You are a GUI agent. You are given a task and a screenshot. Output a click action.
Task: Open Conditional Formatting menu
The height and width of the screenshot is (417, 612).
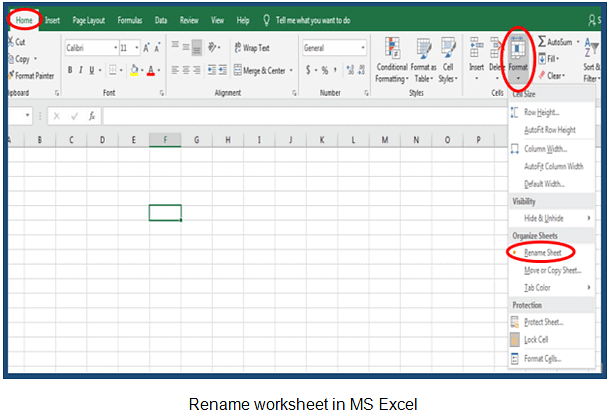[392, 60]
